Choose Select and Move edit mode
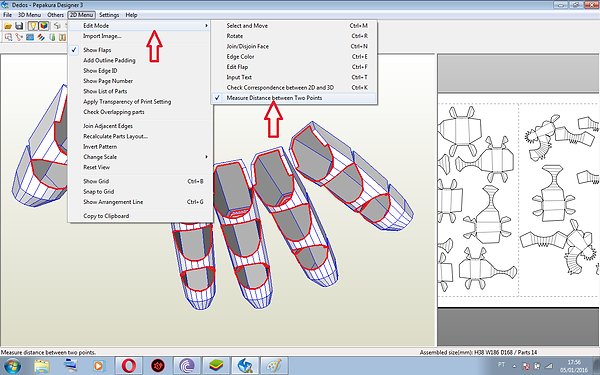Image resolution: width=600 pixels, height=375 pixels. pyautogui.click(x=294, y=26)
